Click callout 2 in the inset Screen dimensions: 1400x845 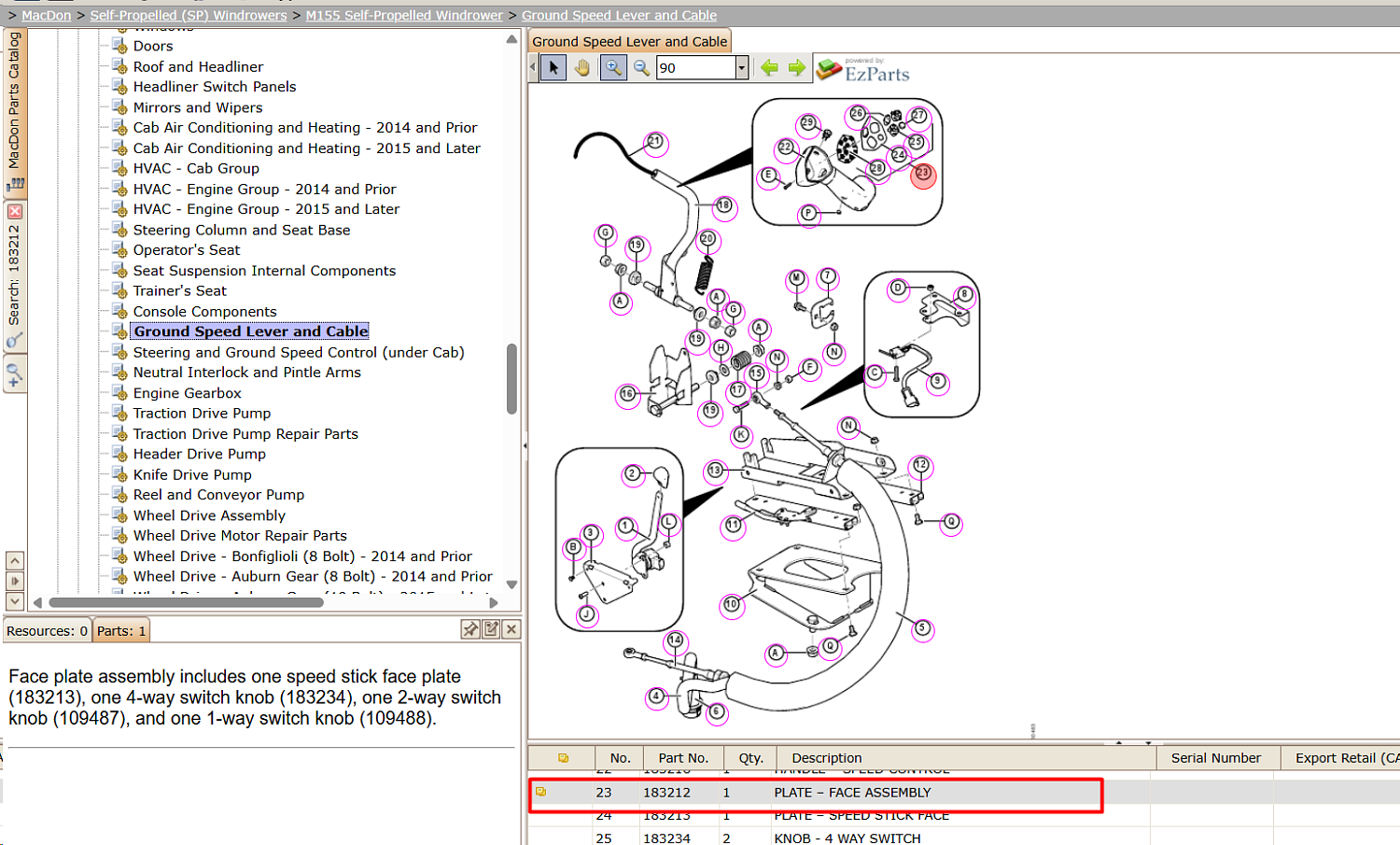click(632, 473)
